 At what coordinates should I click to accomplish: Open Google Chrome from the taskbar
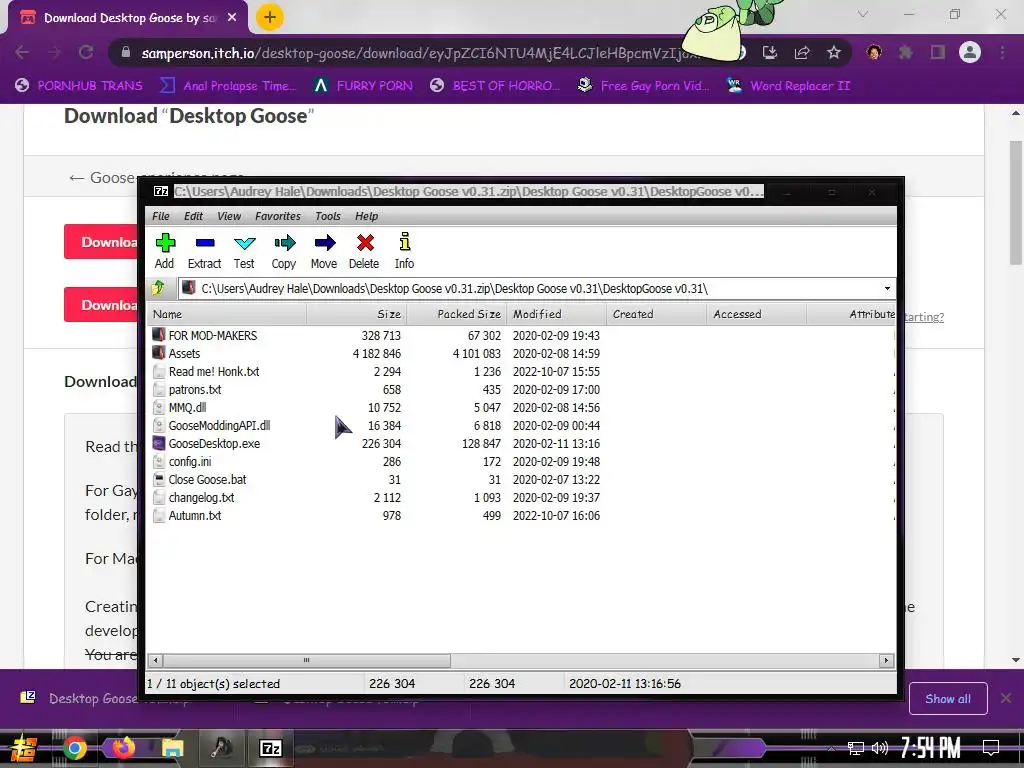74,748
